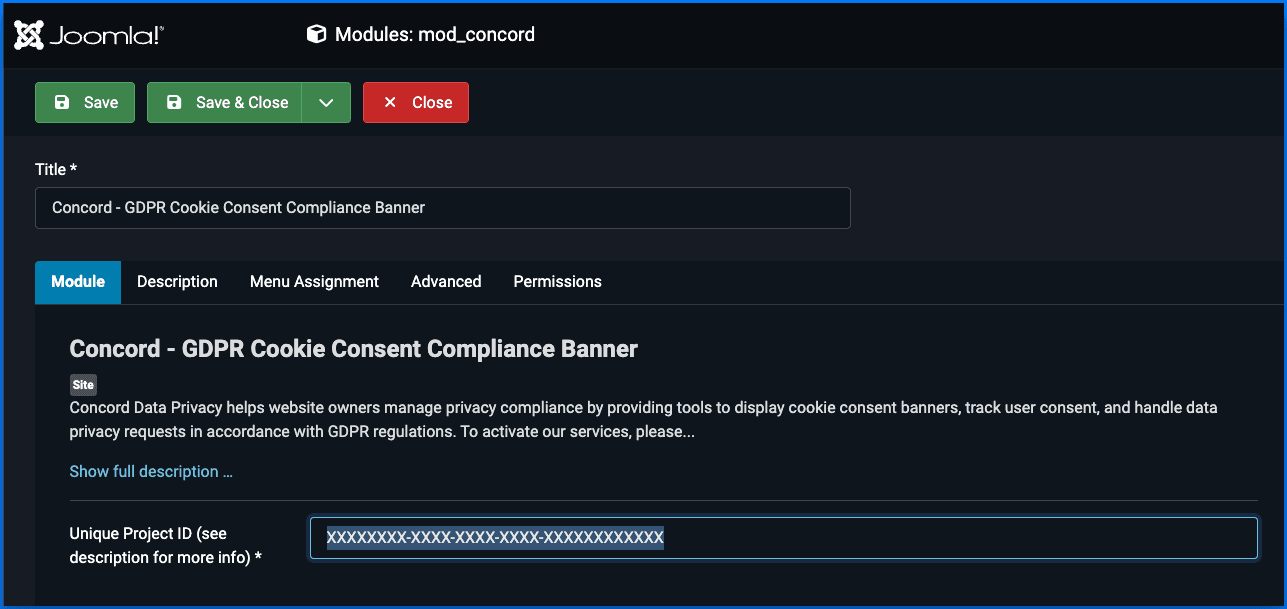Open the Permissions tab
Screen dimensions: 1287x609
[557, 282]
